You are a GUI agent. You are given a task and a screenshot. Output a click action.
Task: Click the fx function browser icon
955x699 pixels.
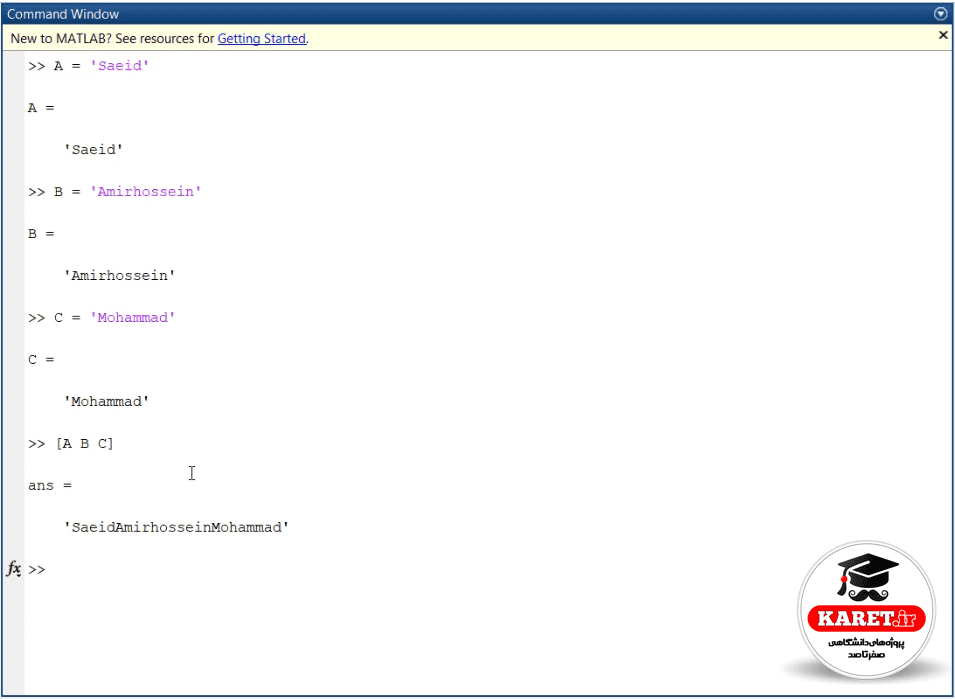pos(13,569)
